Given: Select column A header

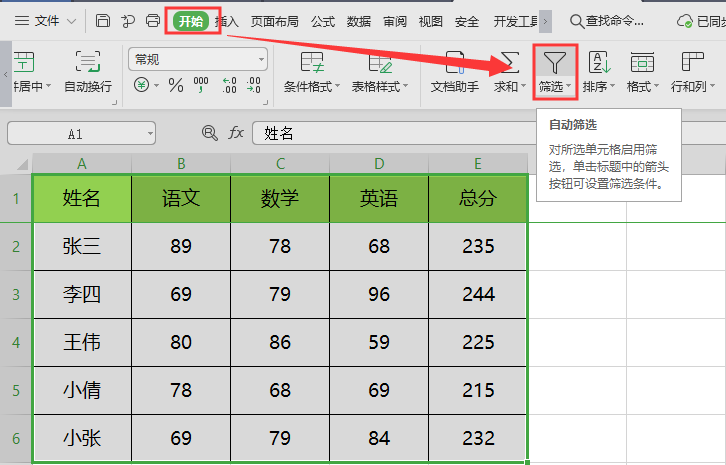Looking at the screenshot, I should point(82,164).
